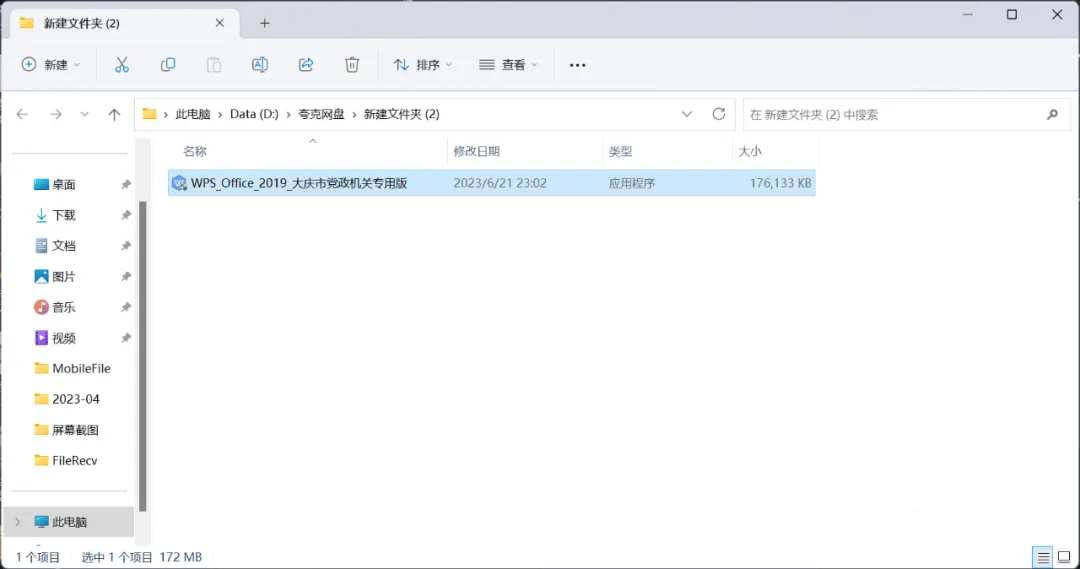Select the WPS_Office_2019 installer file

point(492,183)
